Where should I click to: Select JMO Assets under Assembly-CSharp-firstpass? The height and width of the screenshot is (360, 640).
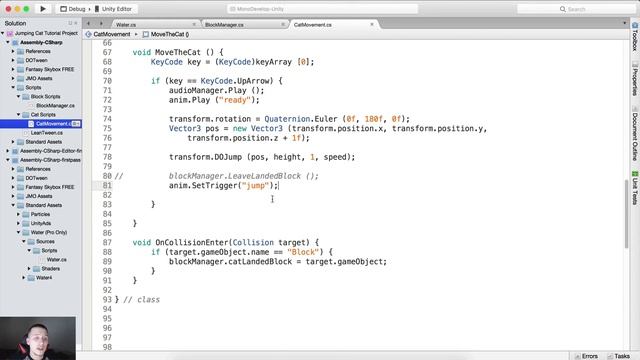(39, 196)
